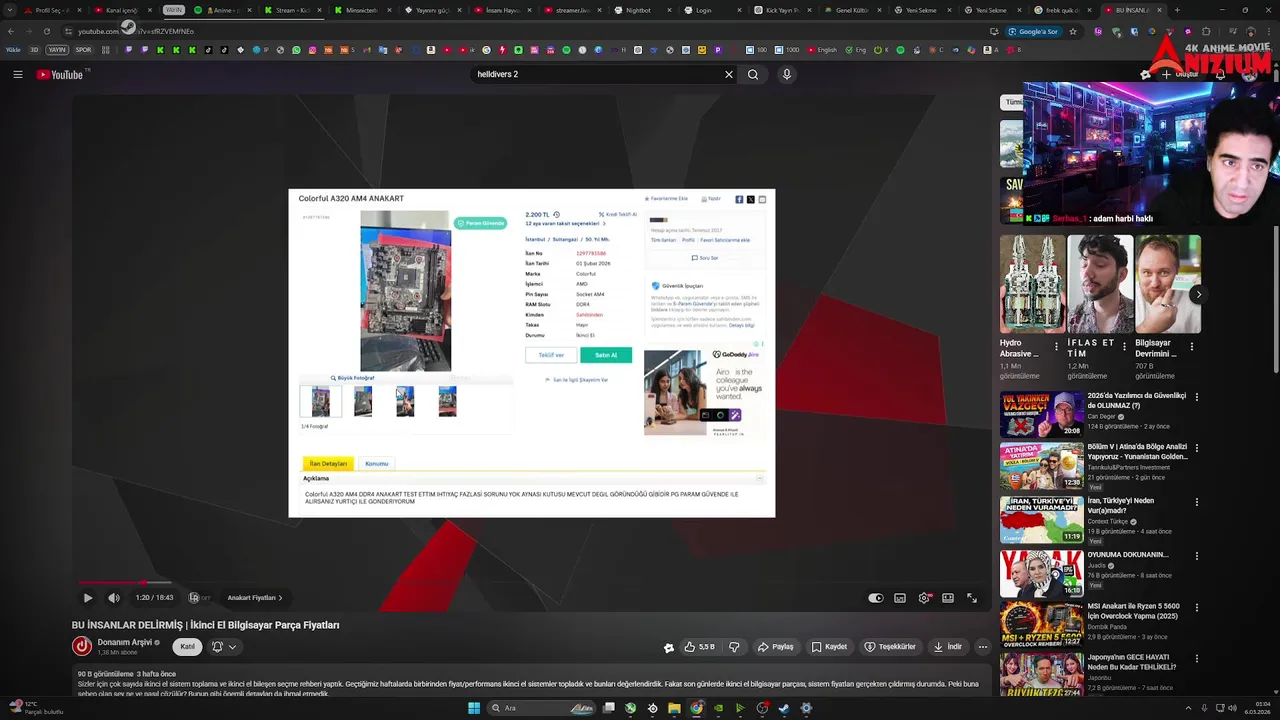The width and height of the screenshot is (1280, 720).
Task: Open the Donanım Arşivi channel avatar
Action: [x=82, y=646]
